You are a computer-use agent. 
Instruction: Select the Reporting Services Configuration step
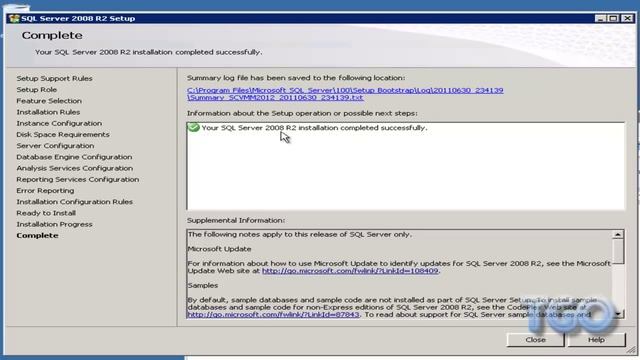coord(78,179)
